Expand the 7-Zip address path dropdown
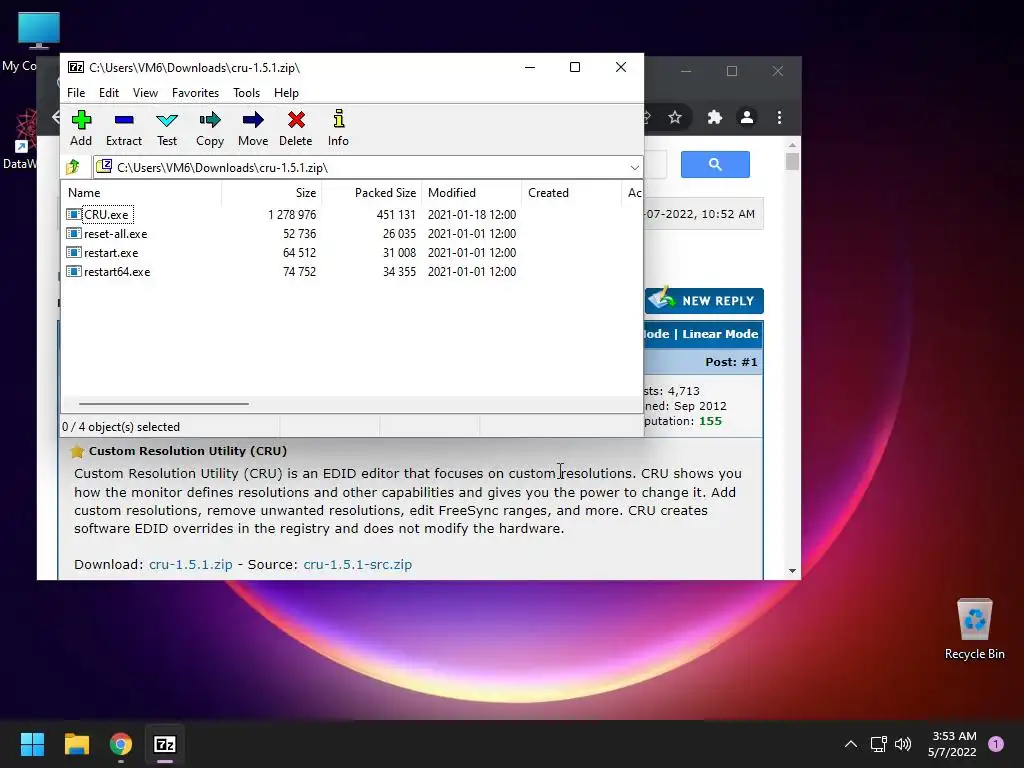Screen dimensions: 1024x768 click(x=634, y=168)
